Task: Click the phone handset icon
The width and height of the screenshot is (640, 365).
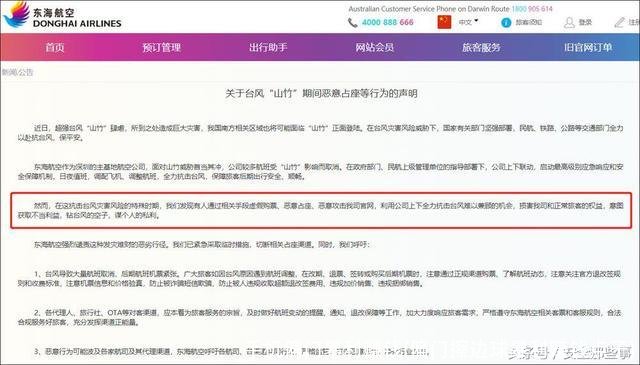Action: click(x=353, y=22)
